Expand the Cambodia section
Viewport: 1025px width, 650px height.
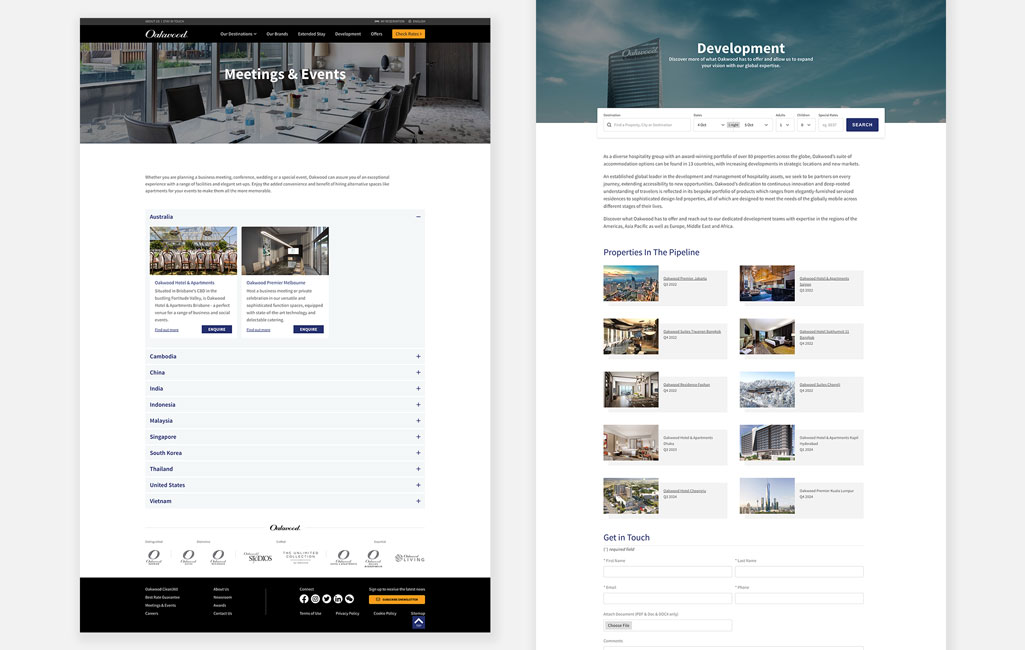tap(418, 357)
